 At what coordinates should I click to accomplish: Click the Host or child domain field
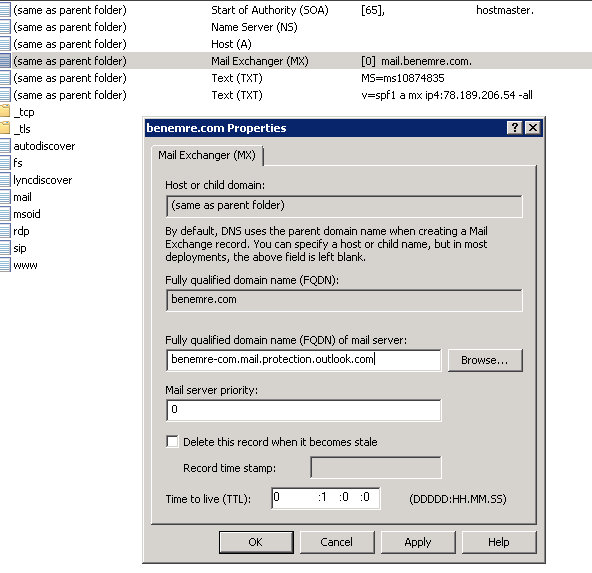click(344, 206)
